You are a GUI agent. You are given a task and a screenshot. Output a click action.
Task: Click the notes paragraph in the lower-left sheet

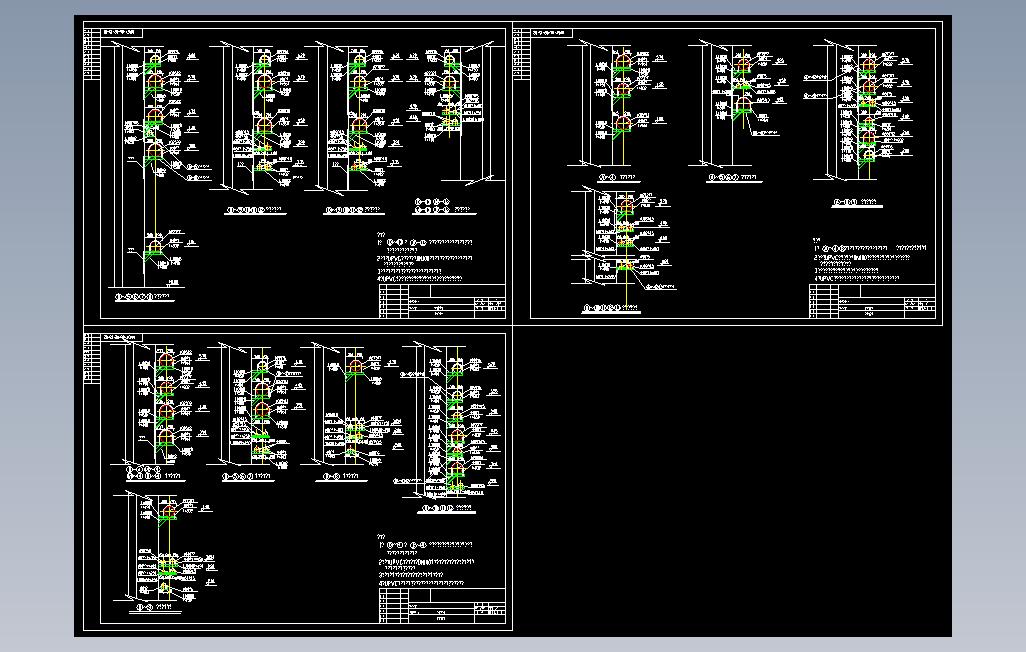pyautogui.click(x=426, y=560)
